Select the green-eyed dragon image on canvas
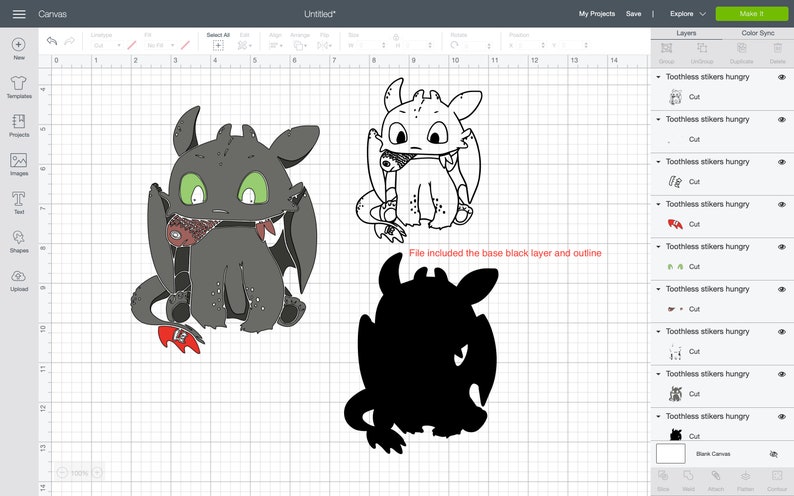The height and width of the screenshot is (496, 794). pos(225,229)
